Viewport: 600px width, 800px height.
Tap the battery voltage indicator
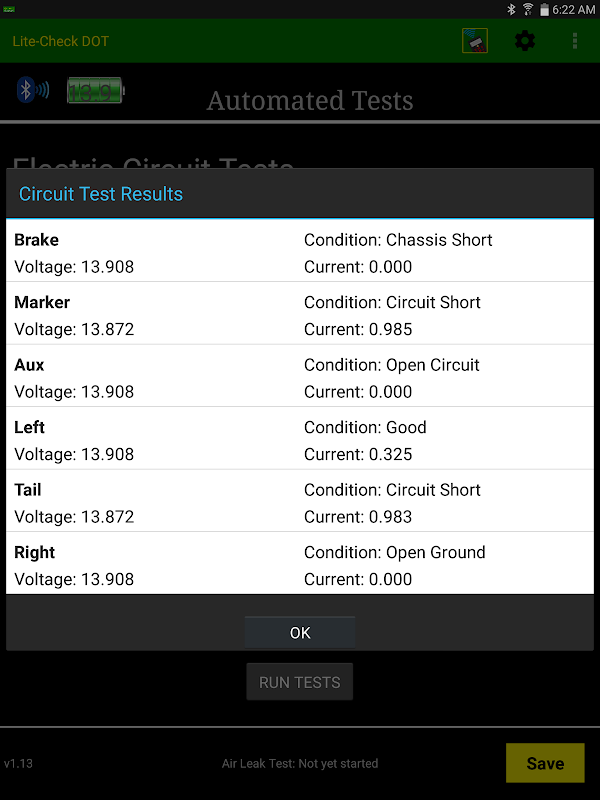pyautogui.click(x=95, y=92)
